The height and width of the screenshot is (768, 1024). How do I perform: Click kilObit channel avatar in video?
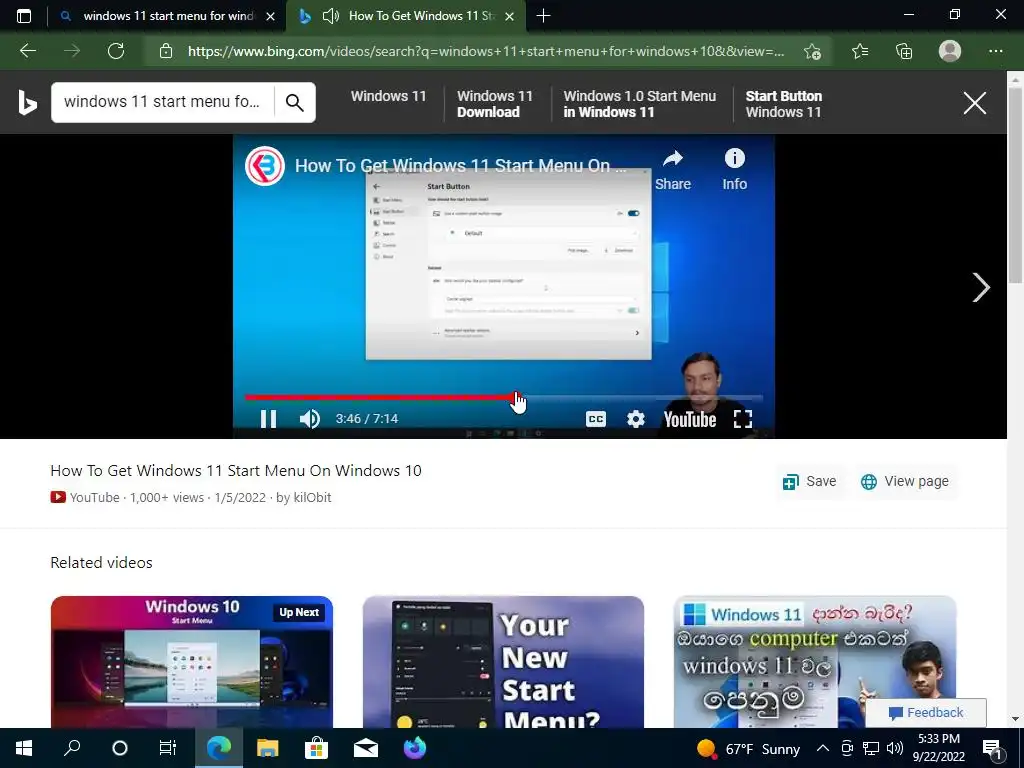tap(264, 166)
